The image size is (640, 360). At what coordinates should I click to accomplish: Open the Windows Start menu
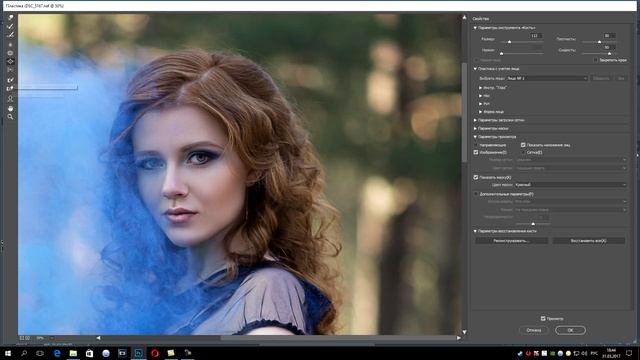[7, 353]
